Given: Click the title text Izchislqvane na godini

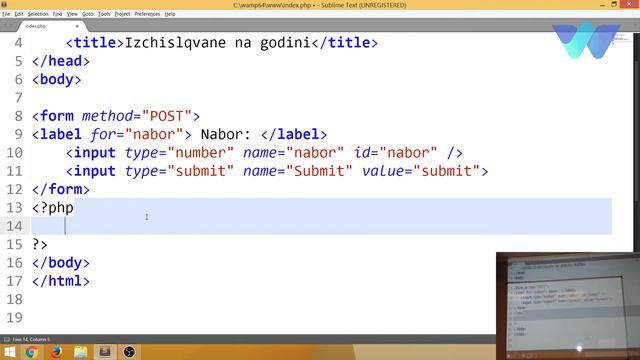Looking at the screenshot, I should tap(218, 42).
